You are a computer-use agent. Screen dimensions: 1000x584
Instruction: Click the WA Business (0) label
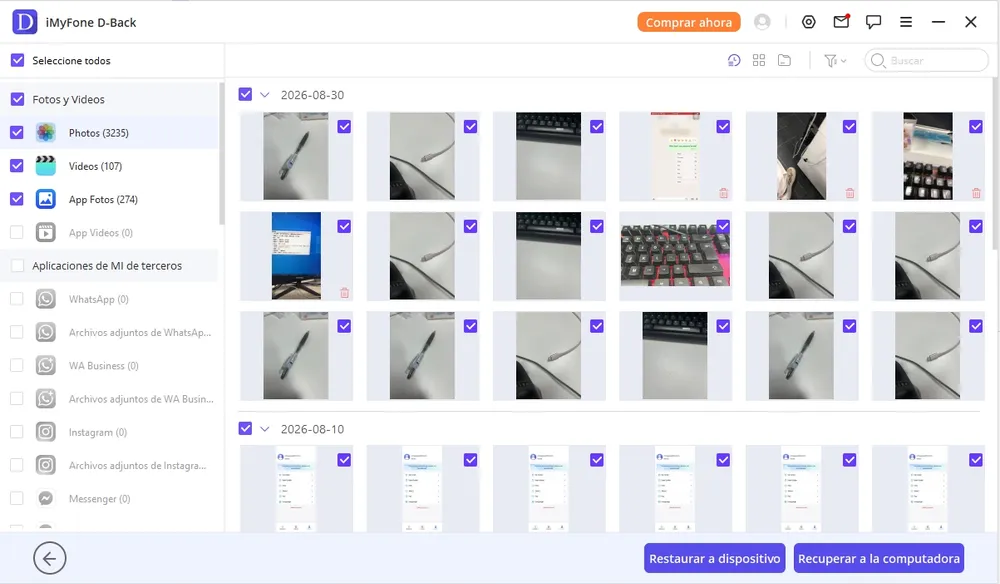tap(103, 365)
